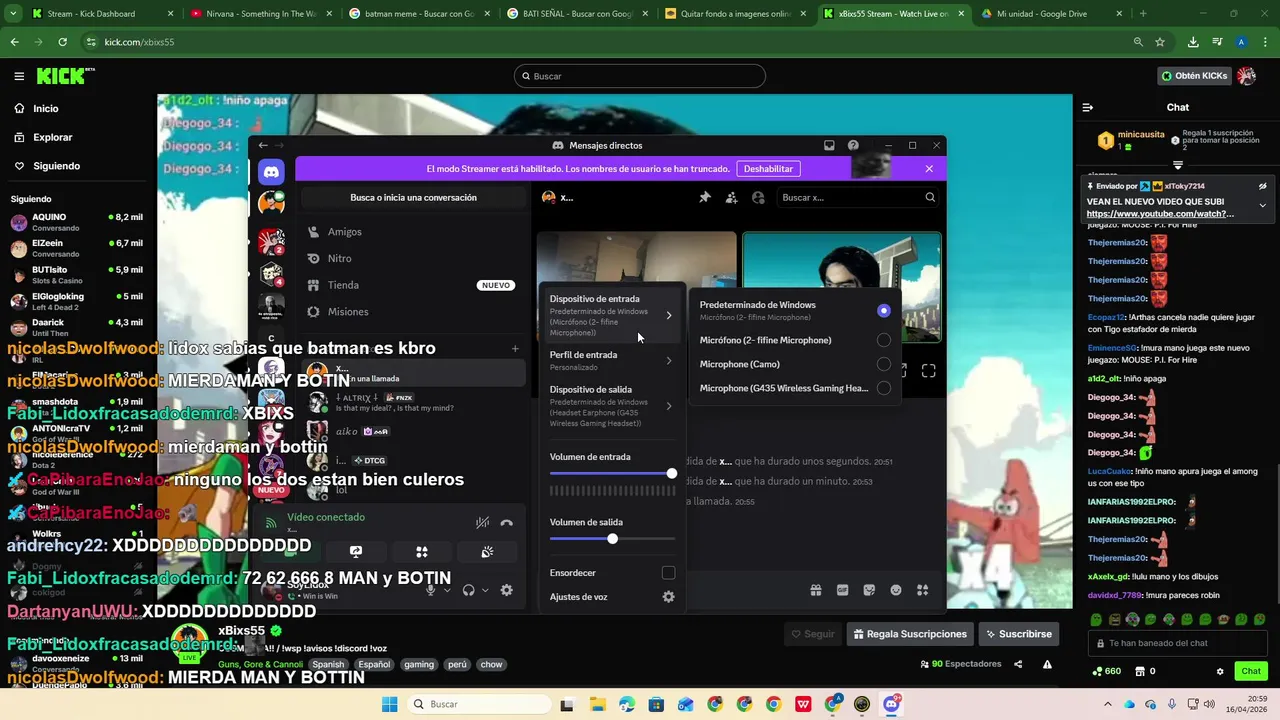
Task: Open the soundboard button in voice panel
Action: click(487, 551)
